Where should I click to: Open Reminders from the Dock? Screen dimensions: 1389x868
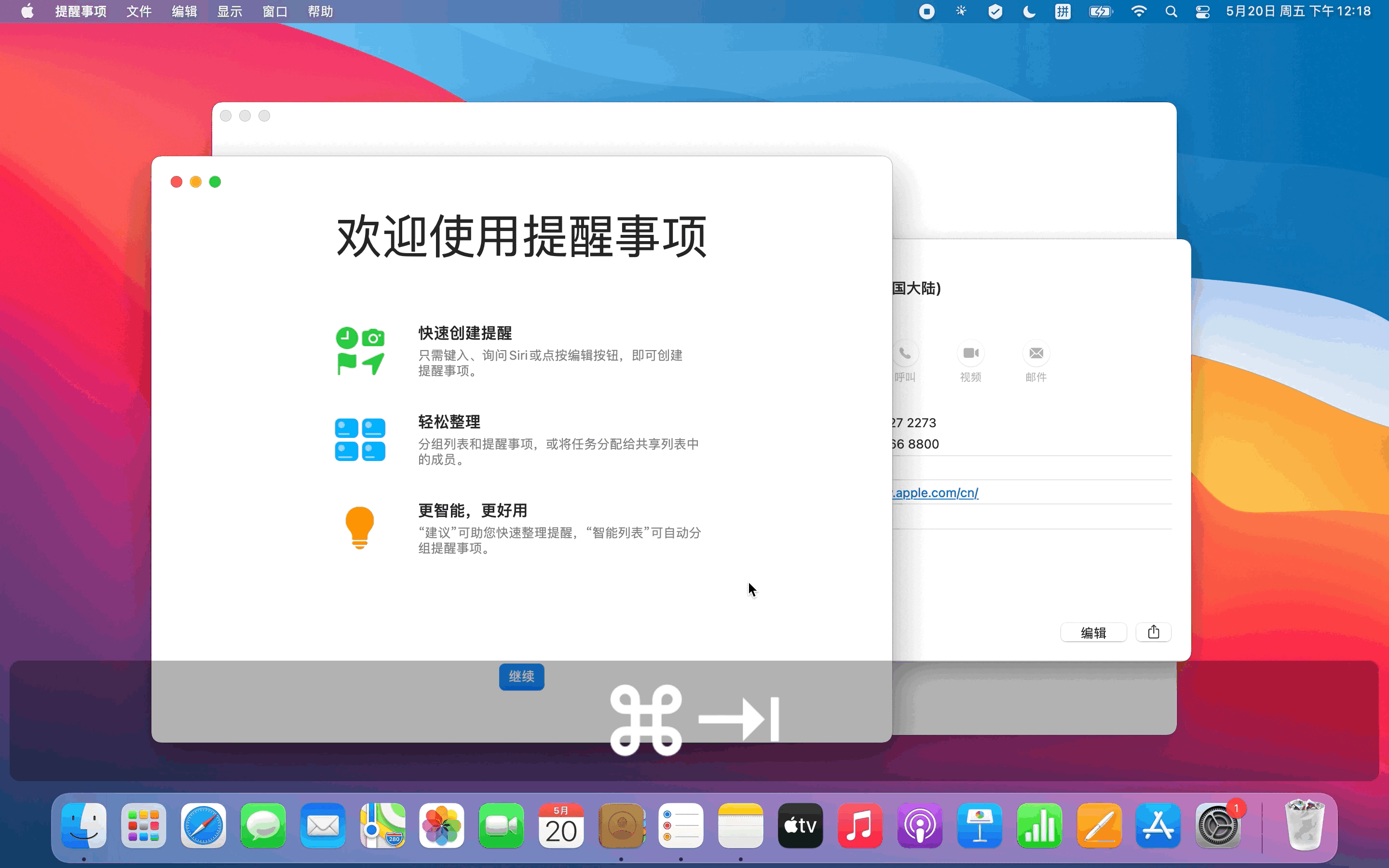tap(681, 826)
